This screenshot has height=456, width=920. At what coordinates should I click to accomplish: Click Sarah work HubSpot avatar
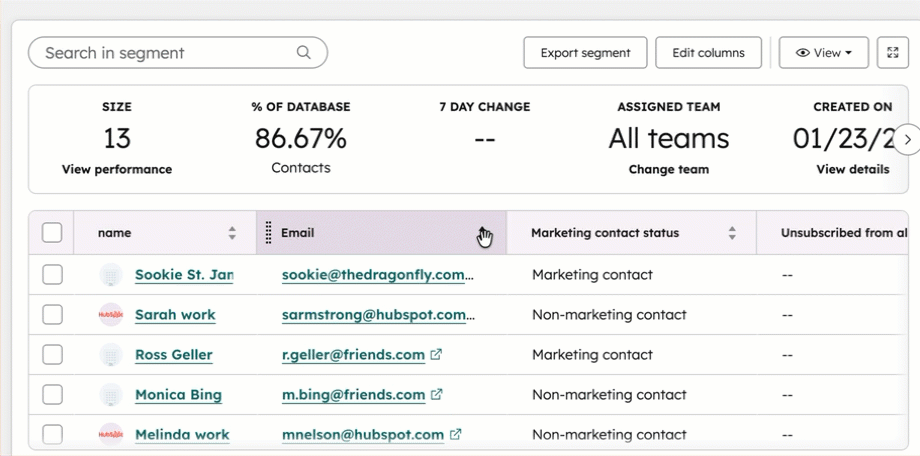pos(111,315)
